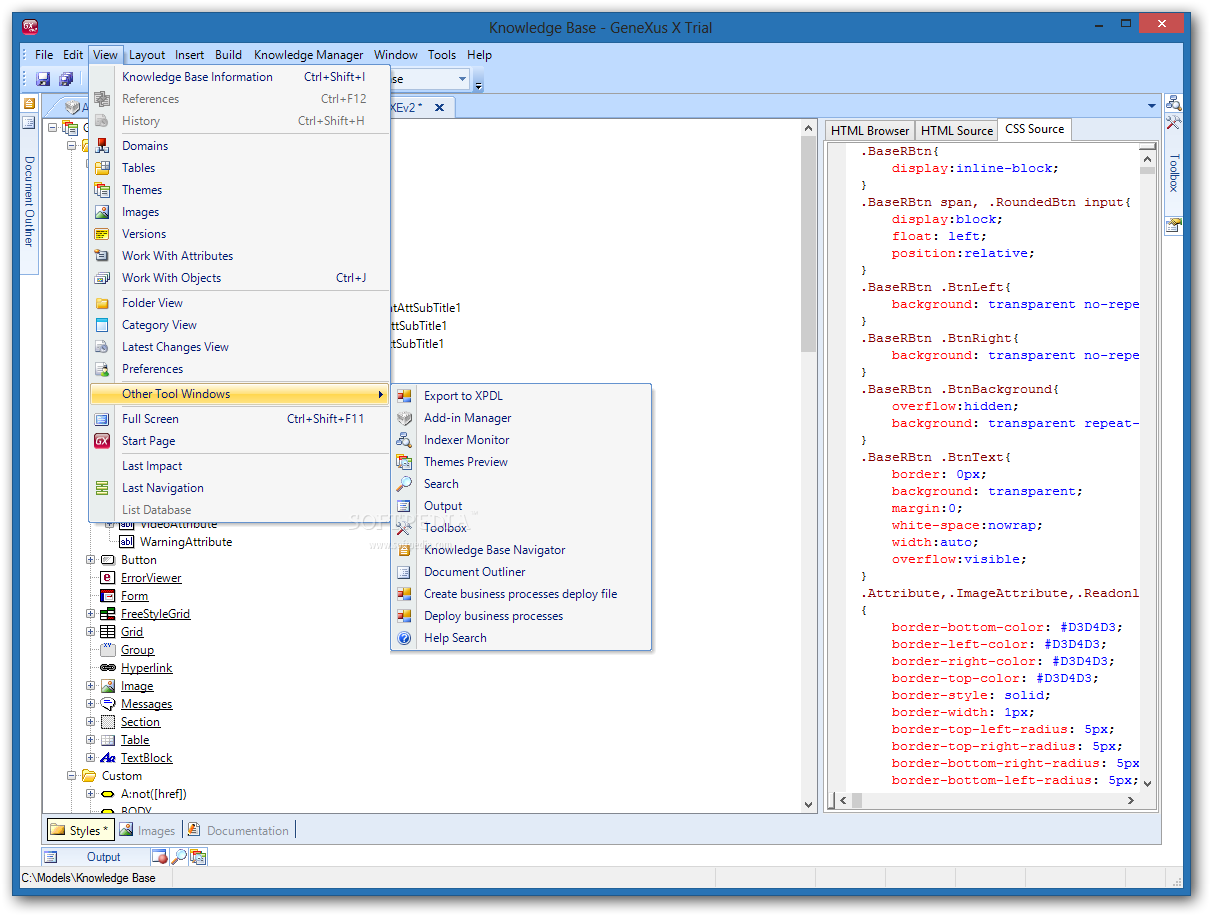Screen dimensions: 1211x916
Task: Click the Help Search question-mark icon
Action: tap(404, 638)
